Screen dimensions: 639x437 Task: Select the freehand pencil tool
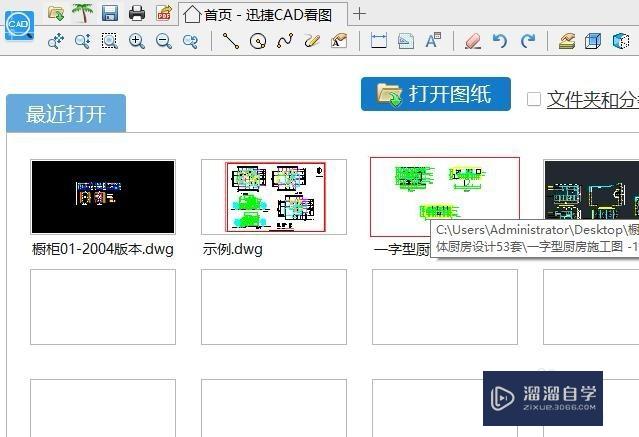click(312, 41)
